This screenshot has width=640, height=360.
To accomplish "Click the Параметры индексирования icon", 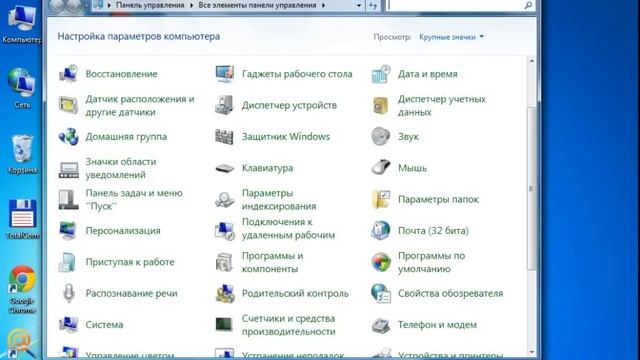I will point(224,200).
